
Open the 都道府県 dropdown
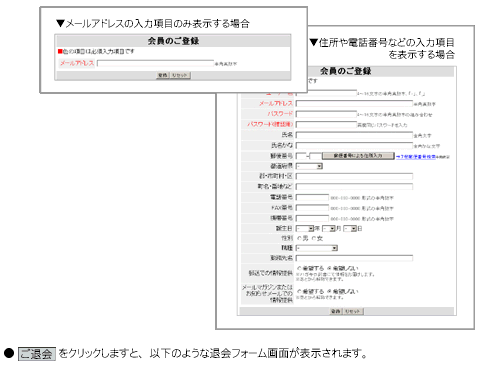[x=309, y=166]
